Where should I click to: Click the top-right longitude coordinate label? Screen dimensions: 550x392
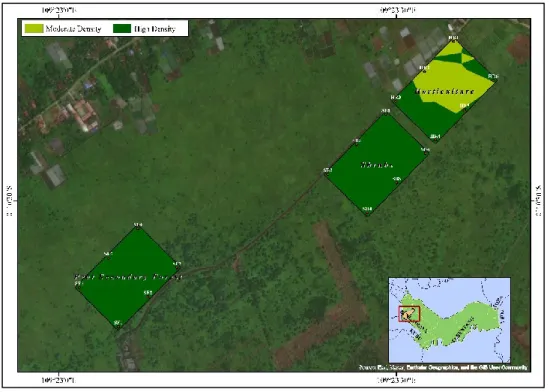point(397,10)
